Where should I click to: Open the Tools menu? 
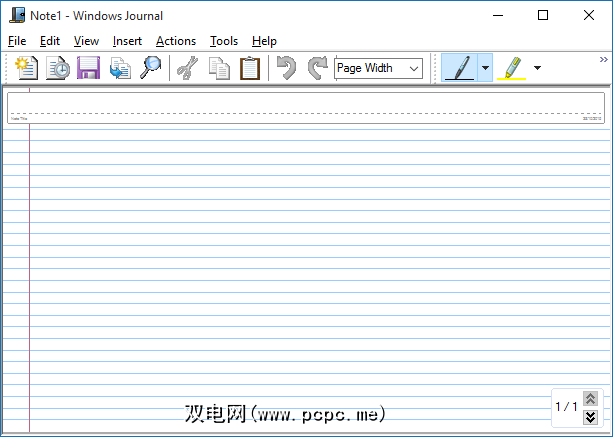tap(224, 41)
